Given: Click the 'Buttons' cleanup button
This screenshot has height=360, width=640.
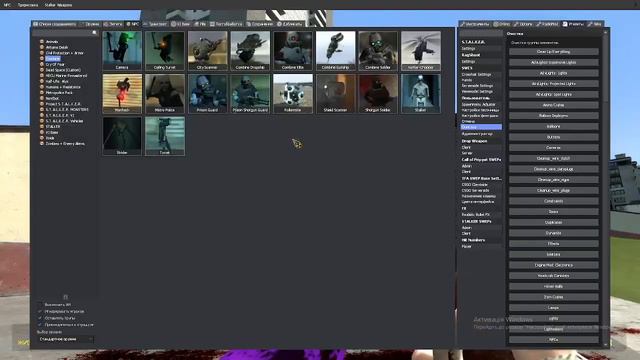Looking at the screenshot, I should (x=553, y=137).
